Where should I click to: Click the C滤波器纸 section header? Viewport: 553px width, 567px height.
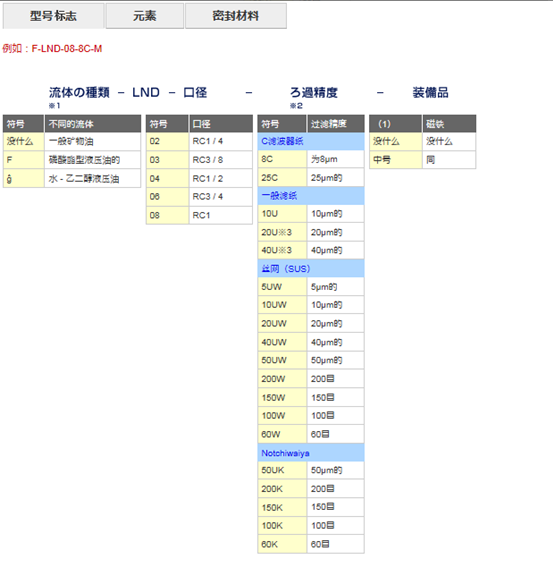pos(311,141)
